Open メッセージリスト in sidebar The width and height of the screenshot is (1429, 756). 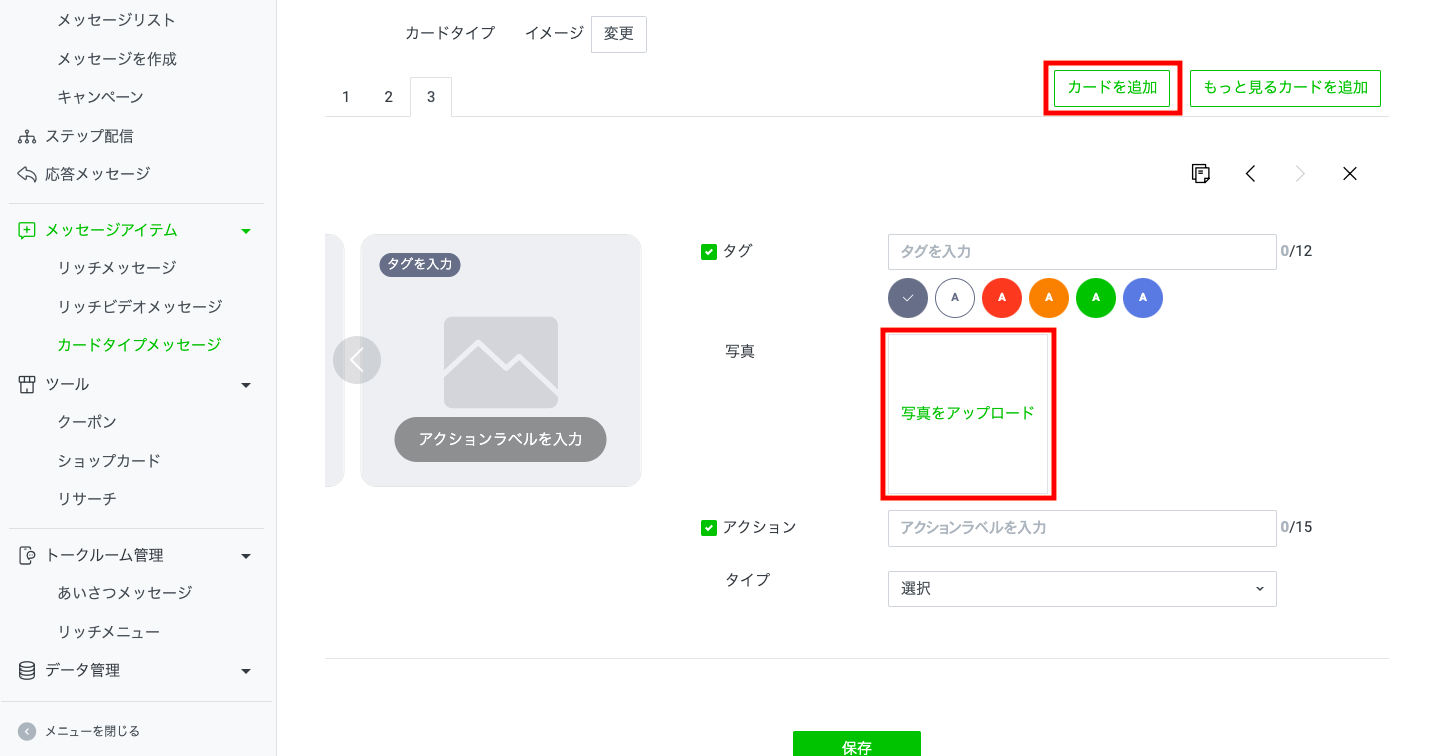116,20
